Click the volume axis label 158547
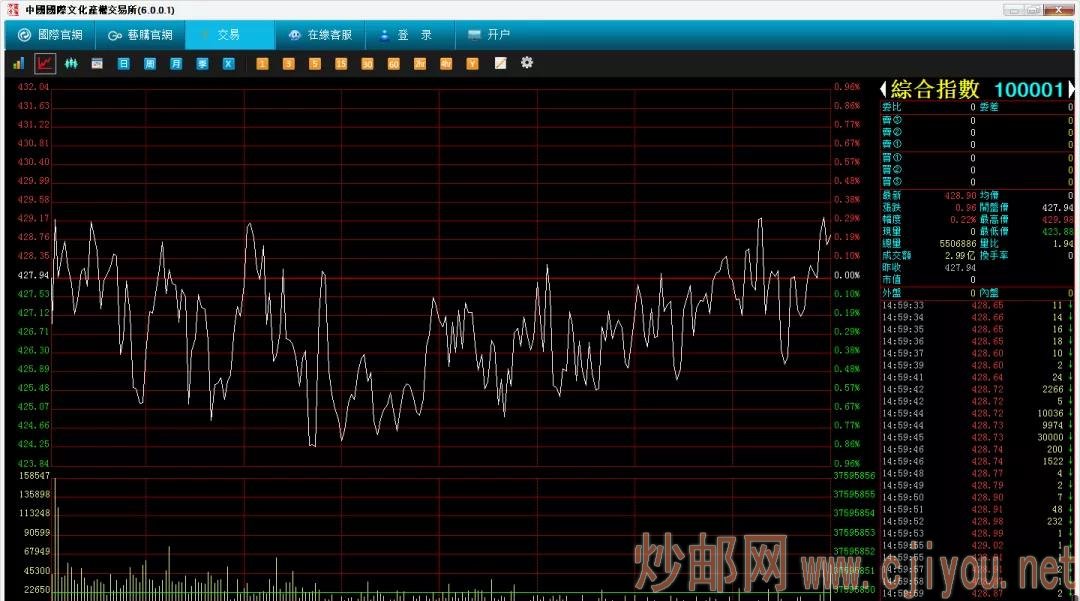 click(x=34, y=476)
